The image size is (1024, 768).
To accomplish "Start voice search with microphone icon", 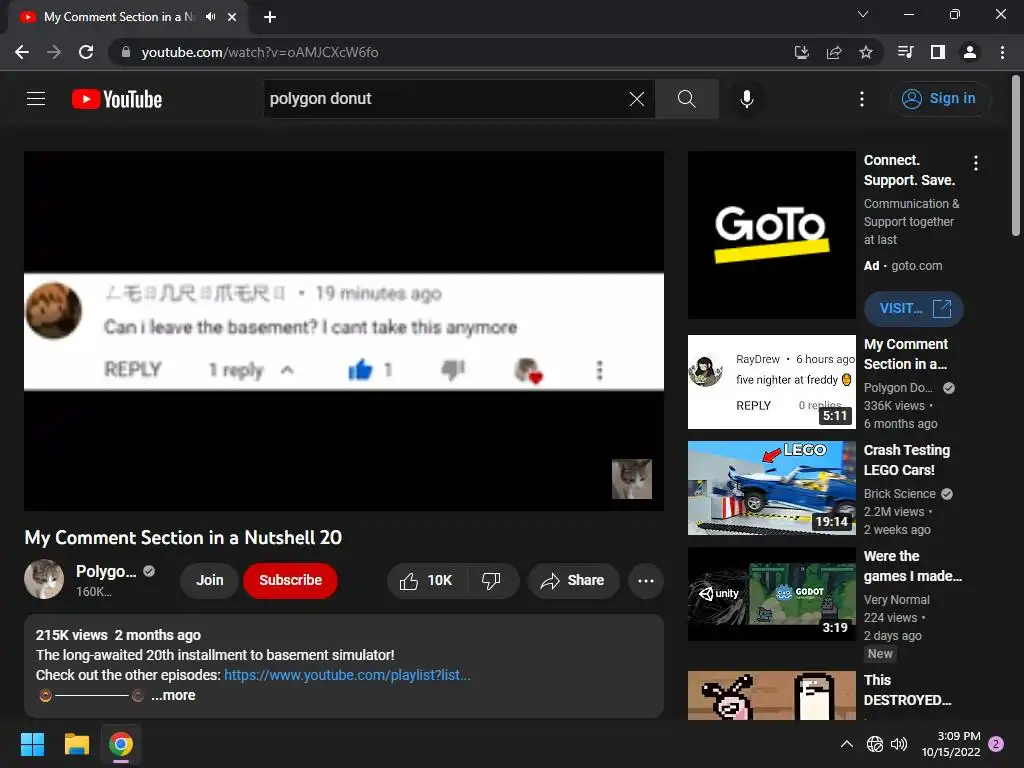I will coord(747,99).
